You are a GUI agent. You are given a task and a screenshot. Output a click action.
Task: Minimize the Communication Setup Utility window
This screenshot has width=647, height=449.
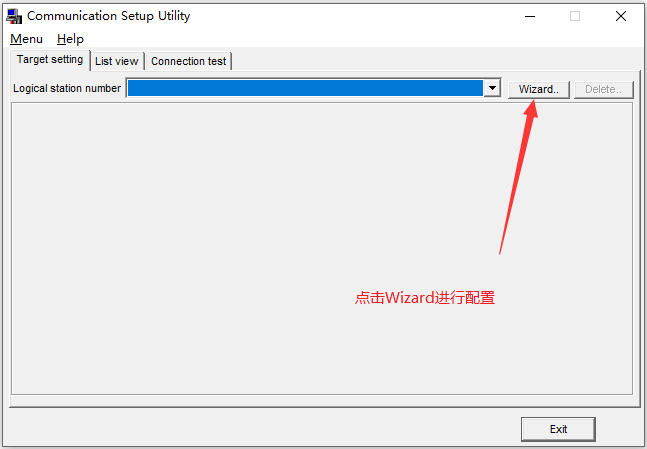pos(530,17)
